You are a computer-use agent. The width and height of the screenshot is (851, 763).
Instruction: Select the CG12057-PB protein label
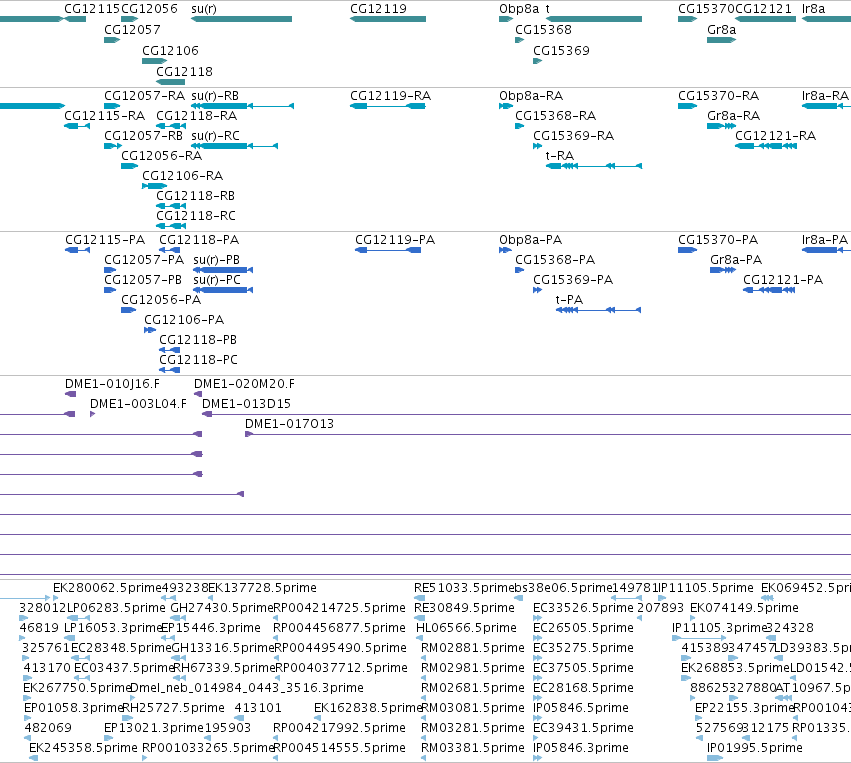143,280
